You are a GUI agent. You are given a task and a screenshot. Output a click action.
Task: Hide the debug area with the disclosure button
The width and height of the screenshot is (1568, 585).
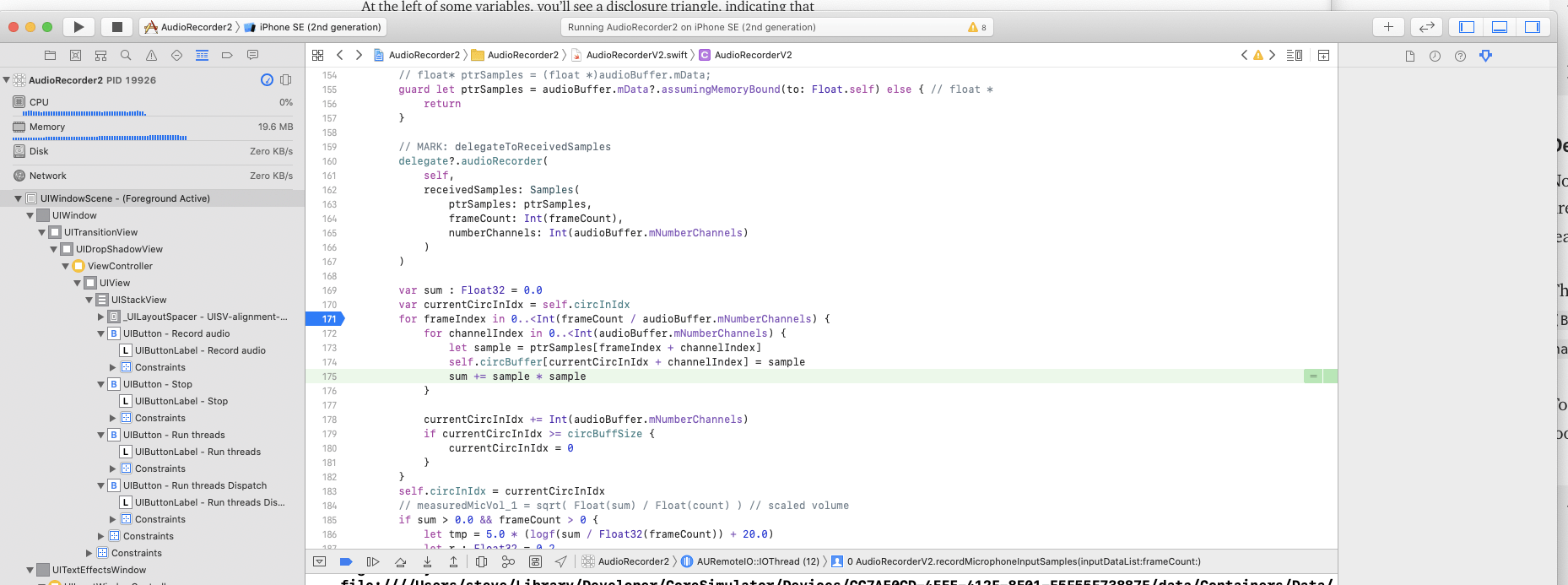click(319, 561)
